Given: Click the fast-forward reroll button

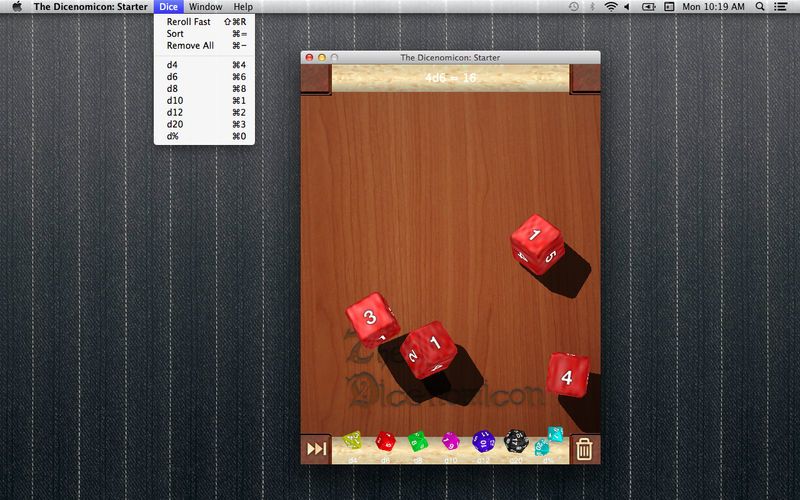Looking at the screenshot, I should (x=316, y=449).
